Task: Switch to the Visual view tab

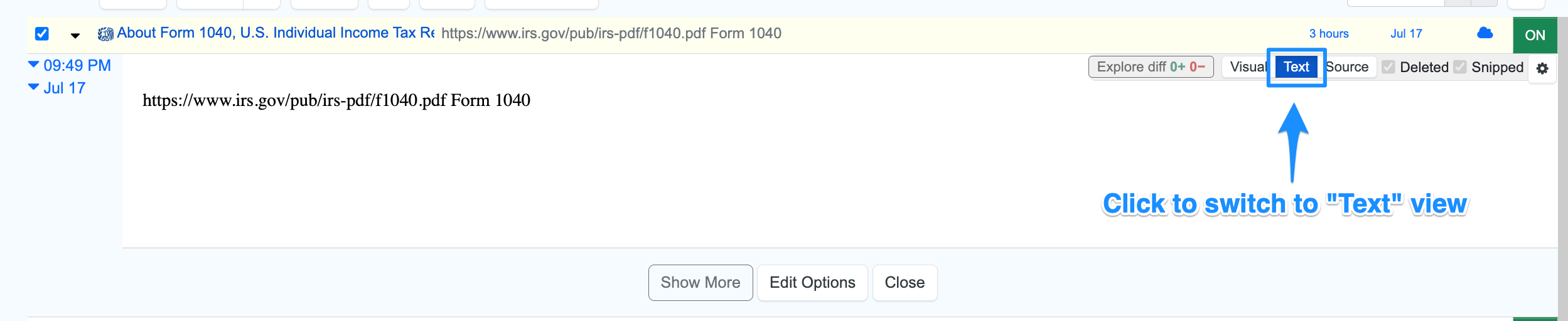Action: coord(1246,67)
